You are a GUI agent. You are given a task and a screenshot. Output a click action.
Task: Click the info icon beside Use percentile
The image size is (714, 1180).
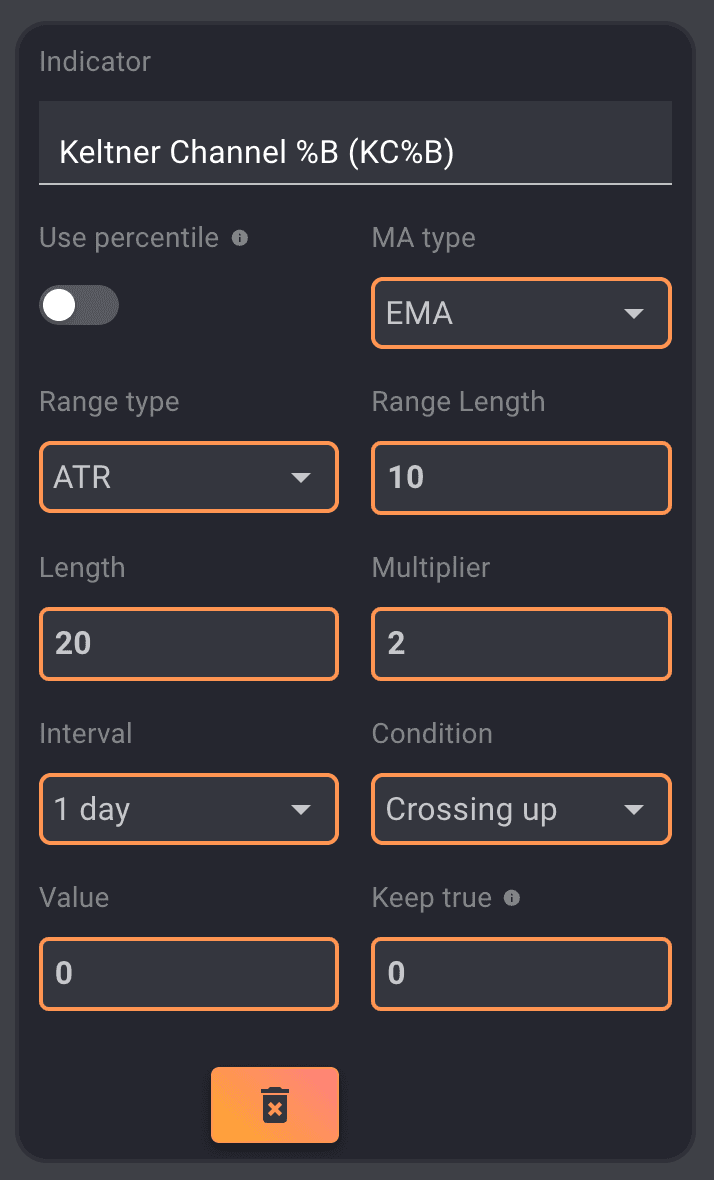[x=240, y=239]
